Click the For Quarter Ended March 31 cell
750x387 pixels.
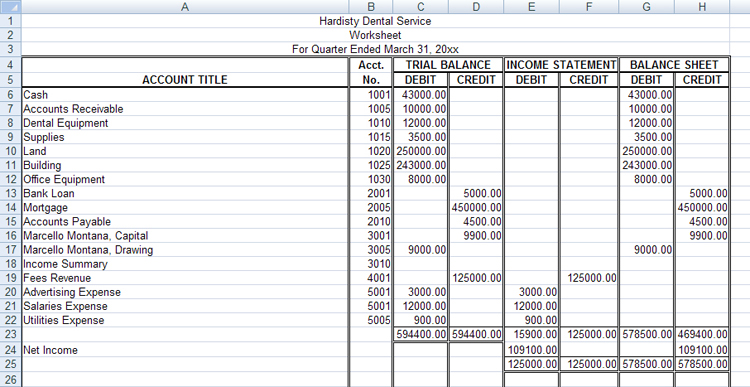click(375, 49)
